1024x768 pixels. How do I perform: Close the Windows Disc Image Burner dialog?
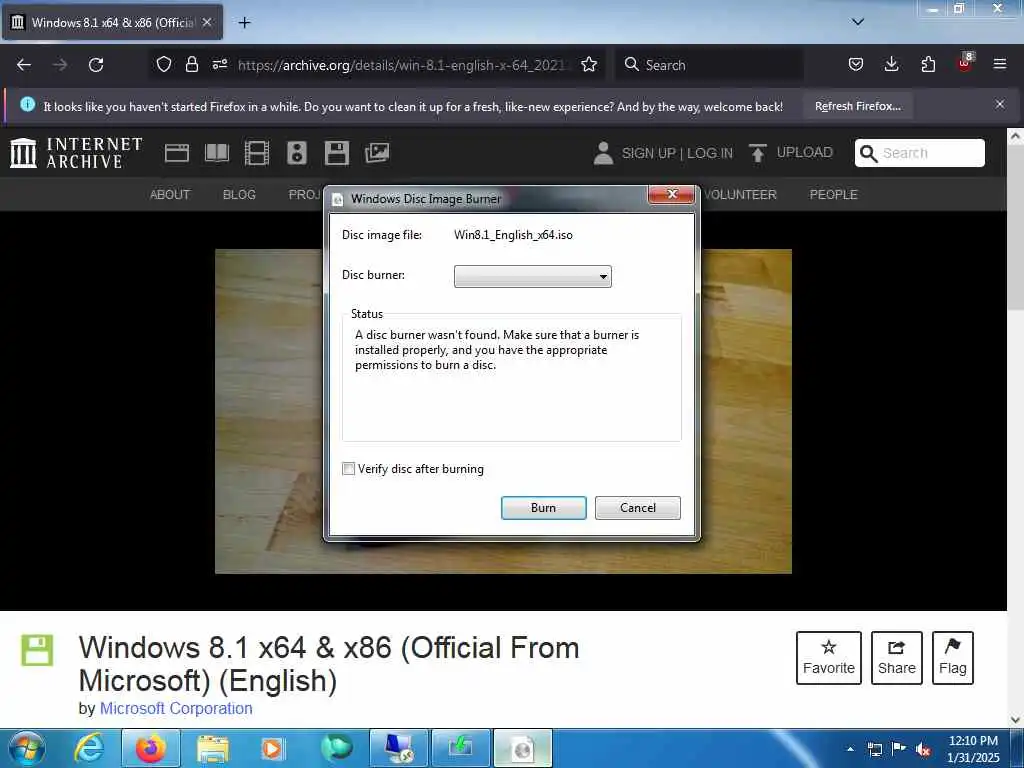671,195
